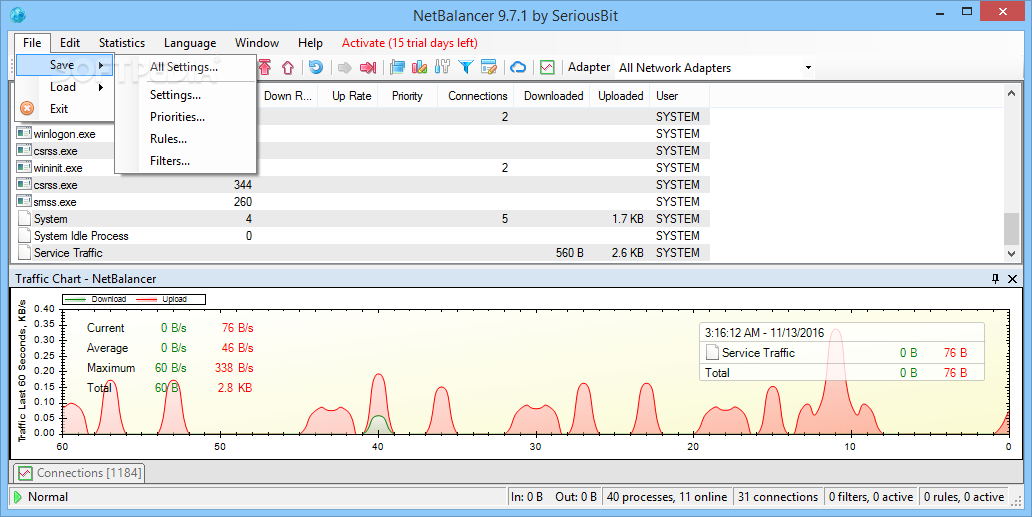Open the Window menu
Screen dimensions: 1032x517
click(x=257, y=43)
